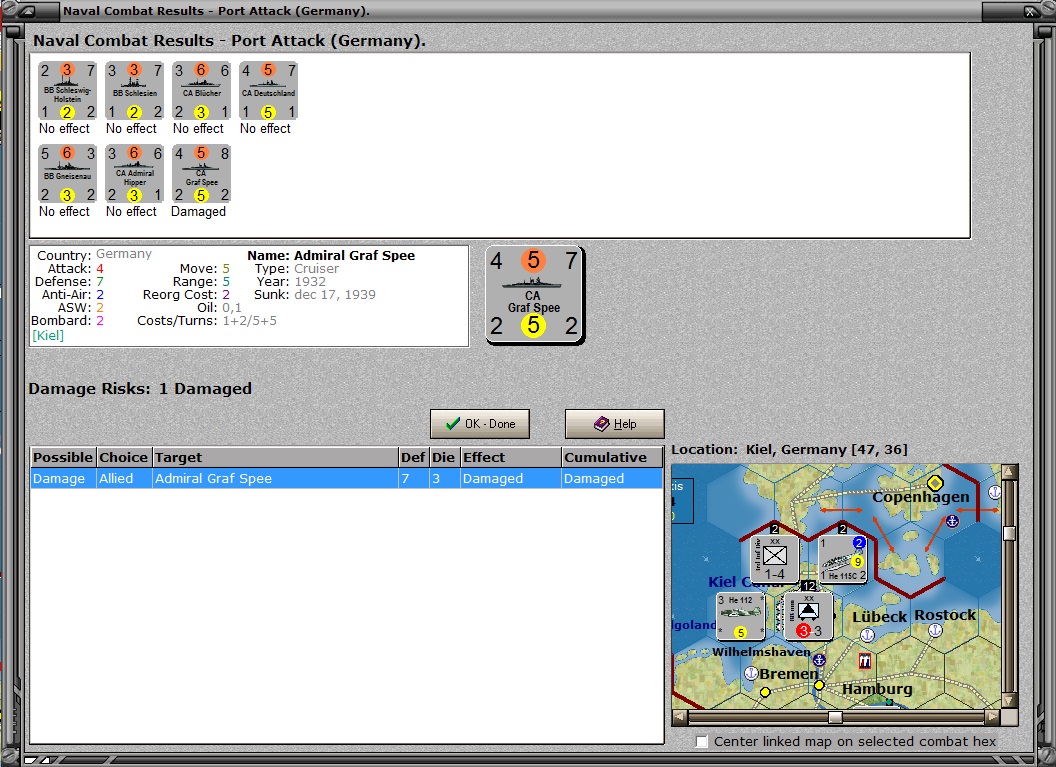Select the Admiral Graf Spee damage row

[x=346, y=479]
